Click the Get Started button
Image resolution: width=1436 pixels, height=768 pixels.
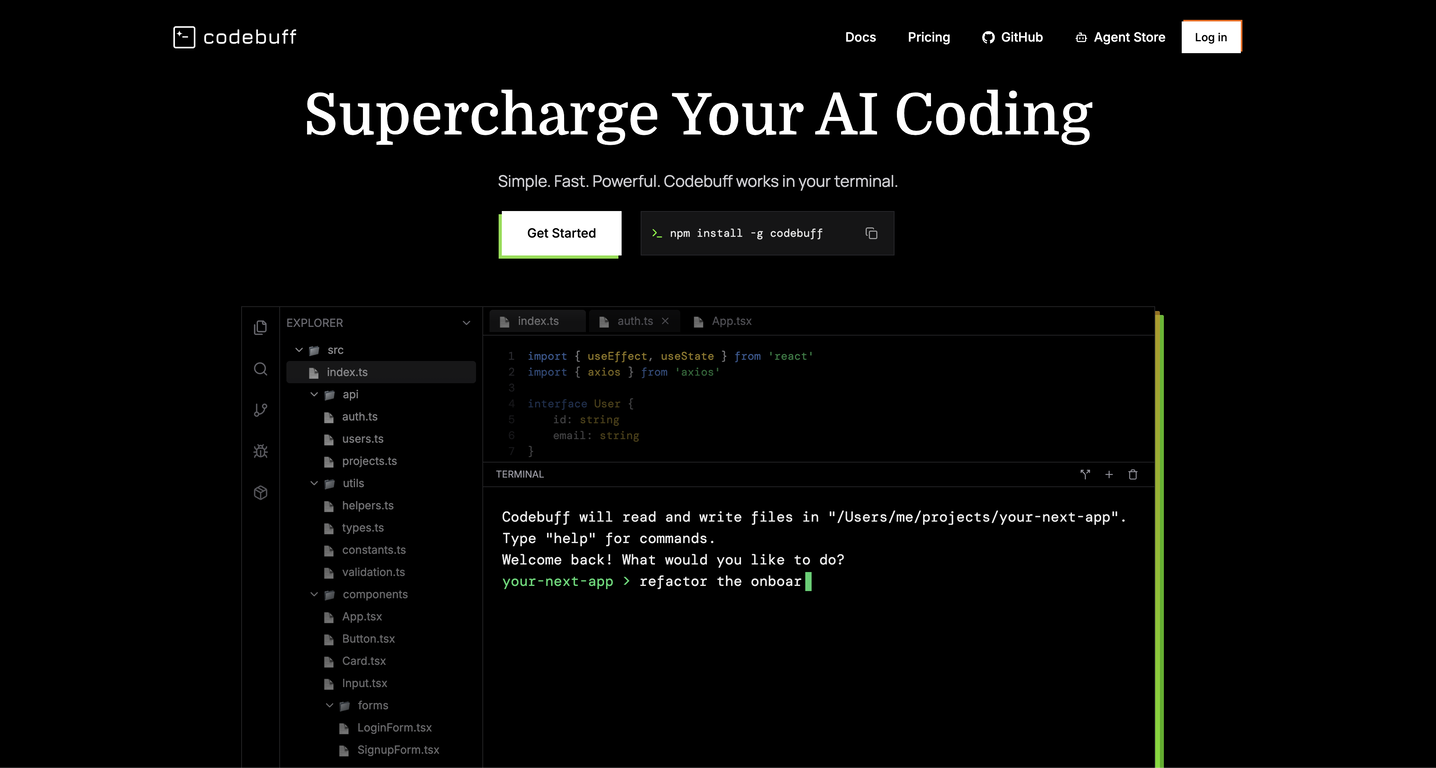pos(561,233)
